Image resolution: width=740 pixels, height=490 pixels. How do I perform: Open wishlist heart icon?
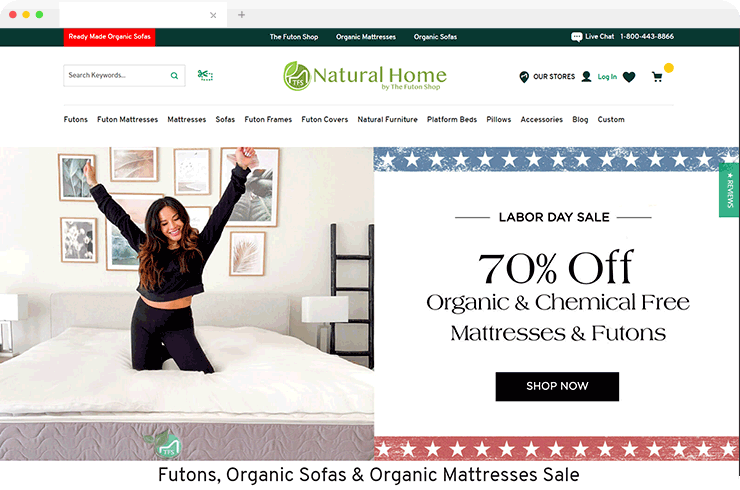click(629, 76)
